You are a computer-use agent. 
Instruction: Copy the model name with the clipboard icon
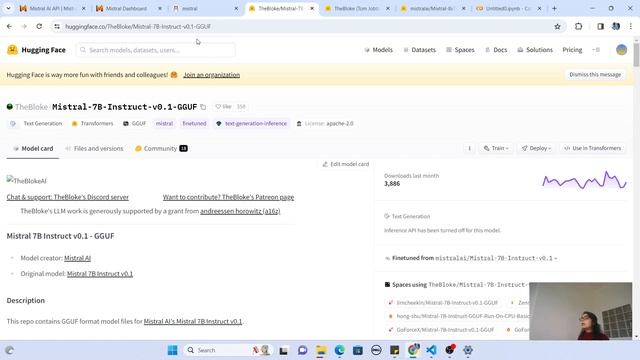203,107
